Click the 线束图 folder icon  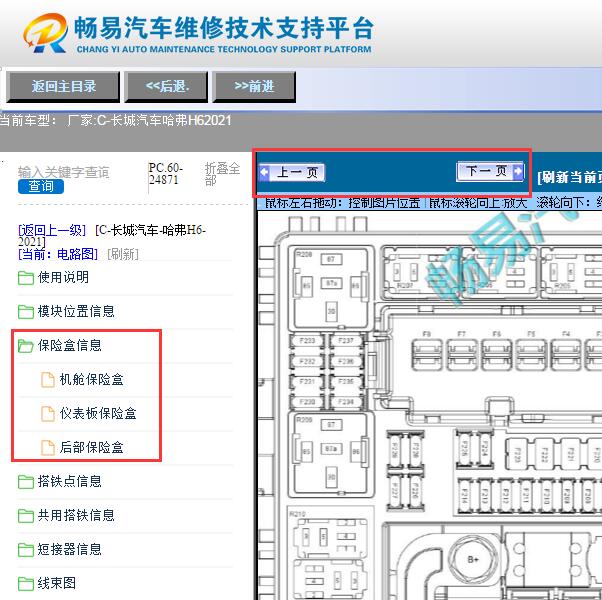pos(26,584)
